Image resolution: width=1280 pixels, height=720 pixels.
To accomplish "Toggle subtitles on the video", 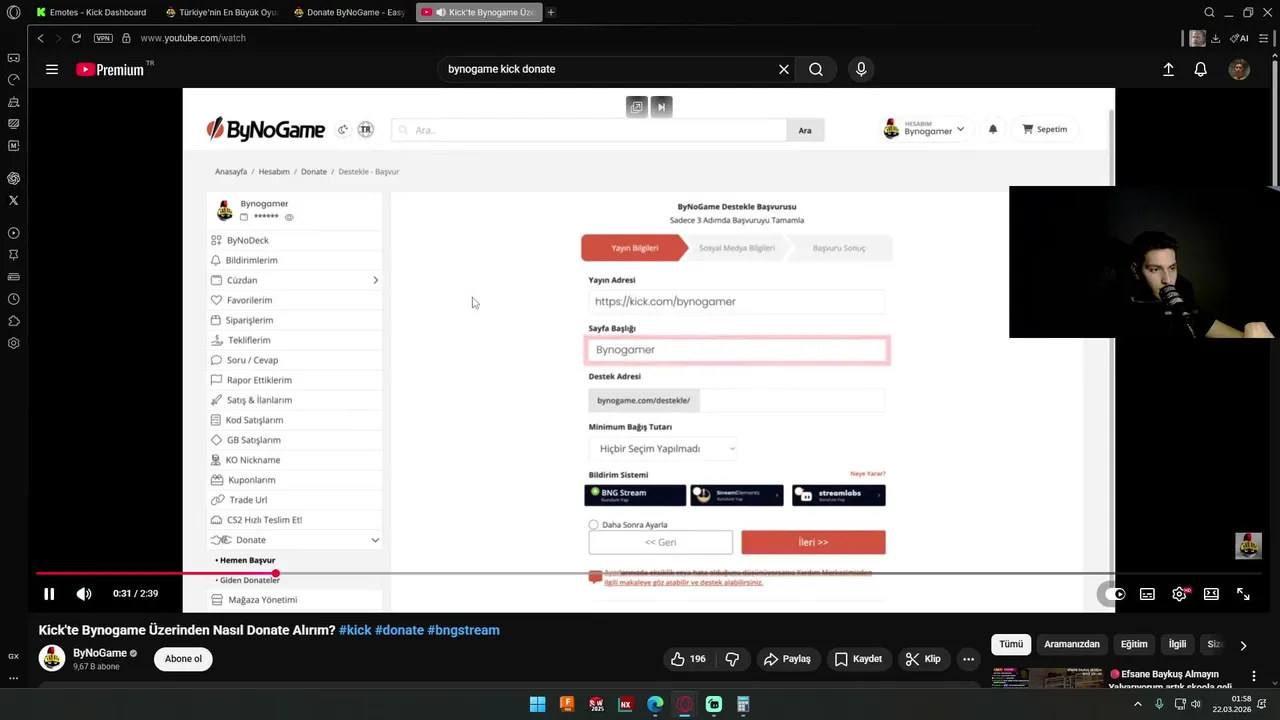I will 1147,594.
